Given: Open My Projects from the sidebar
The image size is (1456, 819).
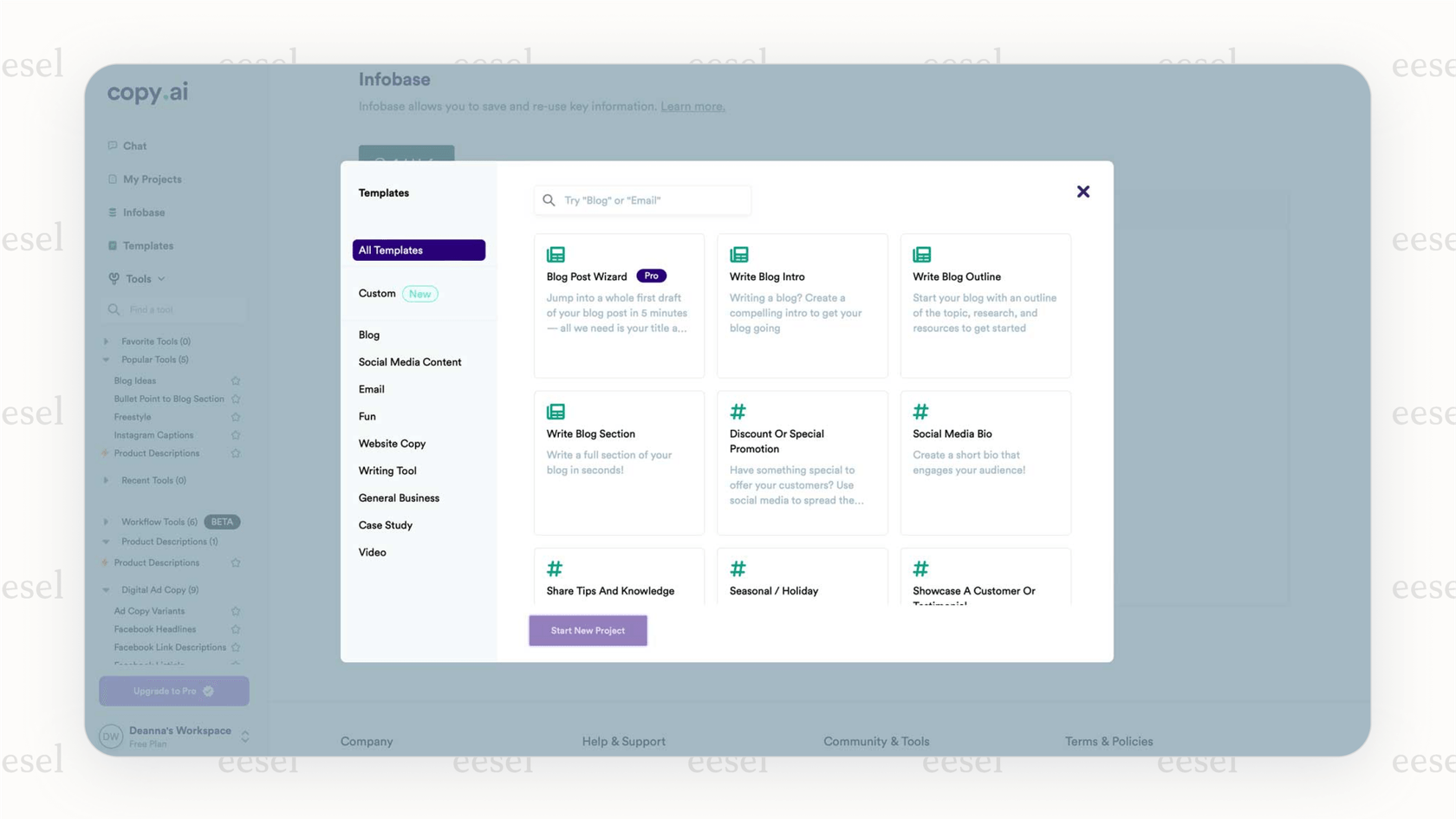Looking at the screenshot, I should click(x=114, y=179).
